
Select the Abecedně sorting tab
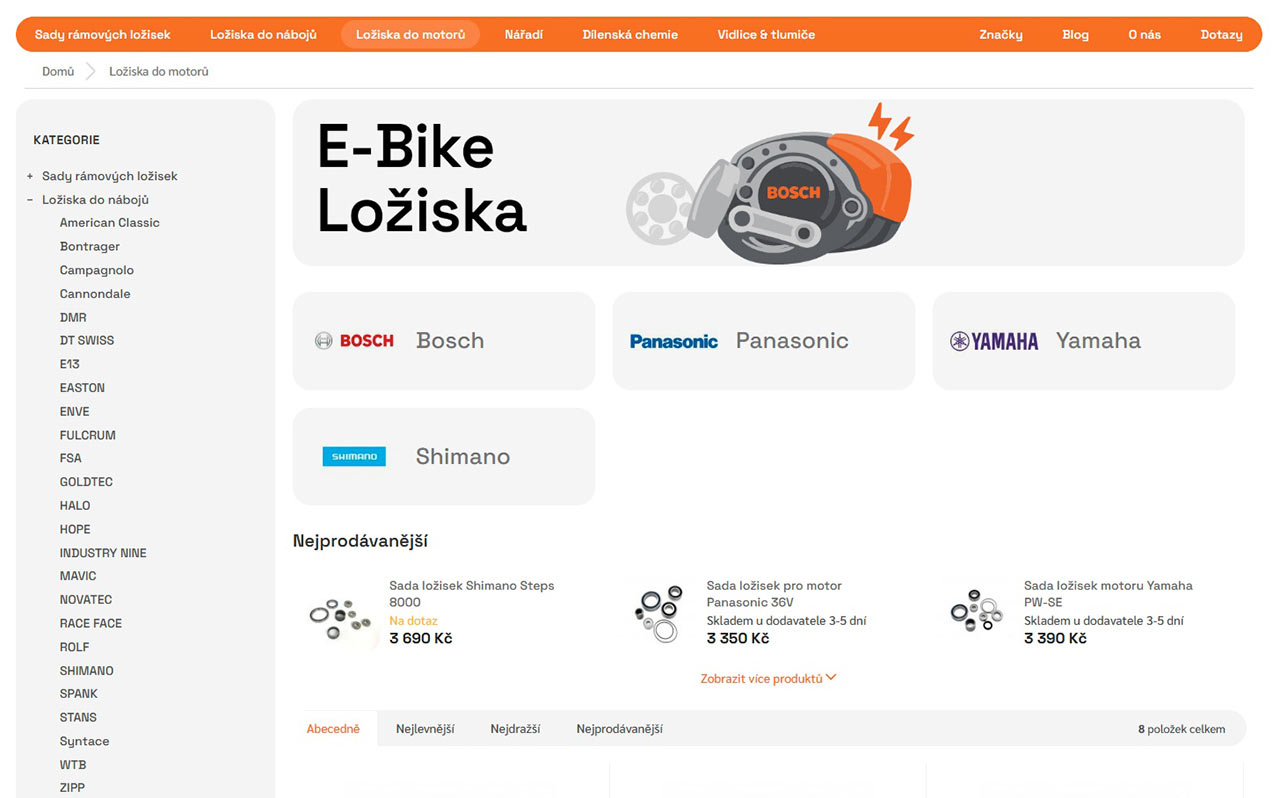[333, 729]
